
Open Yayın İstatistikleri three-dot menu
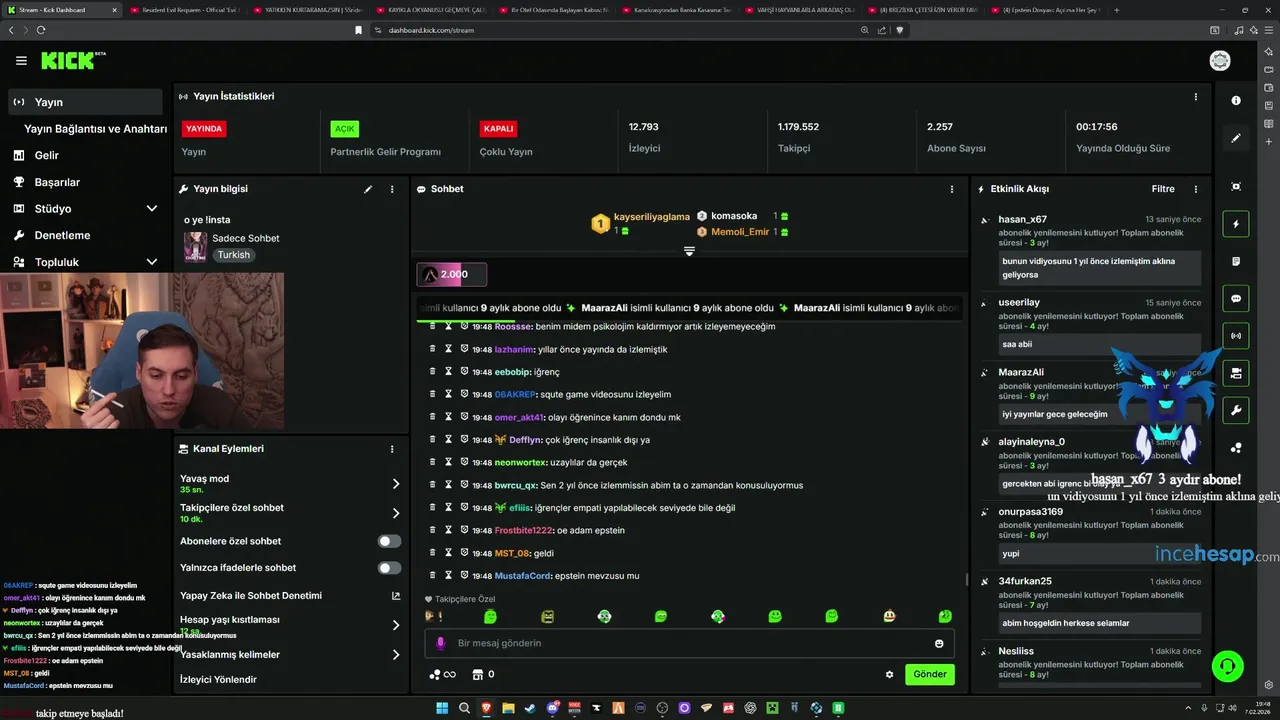click(x=1195, y=97)
